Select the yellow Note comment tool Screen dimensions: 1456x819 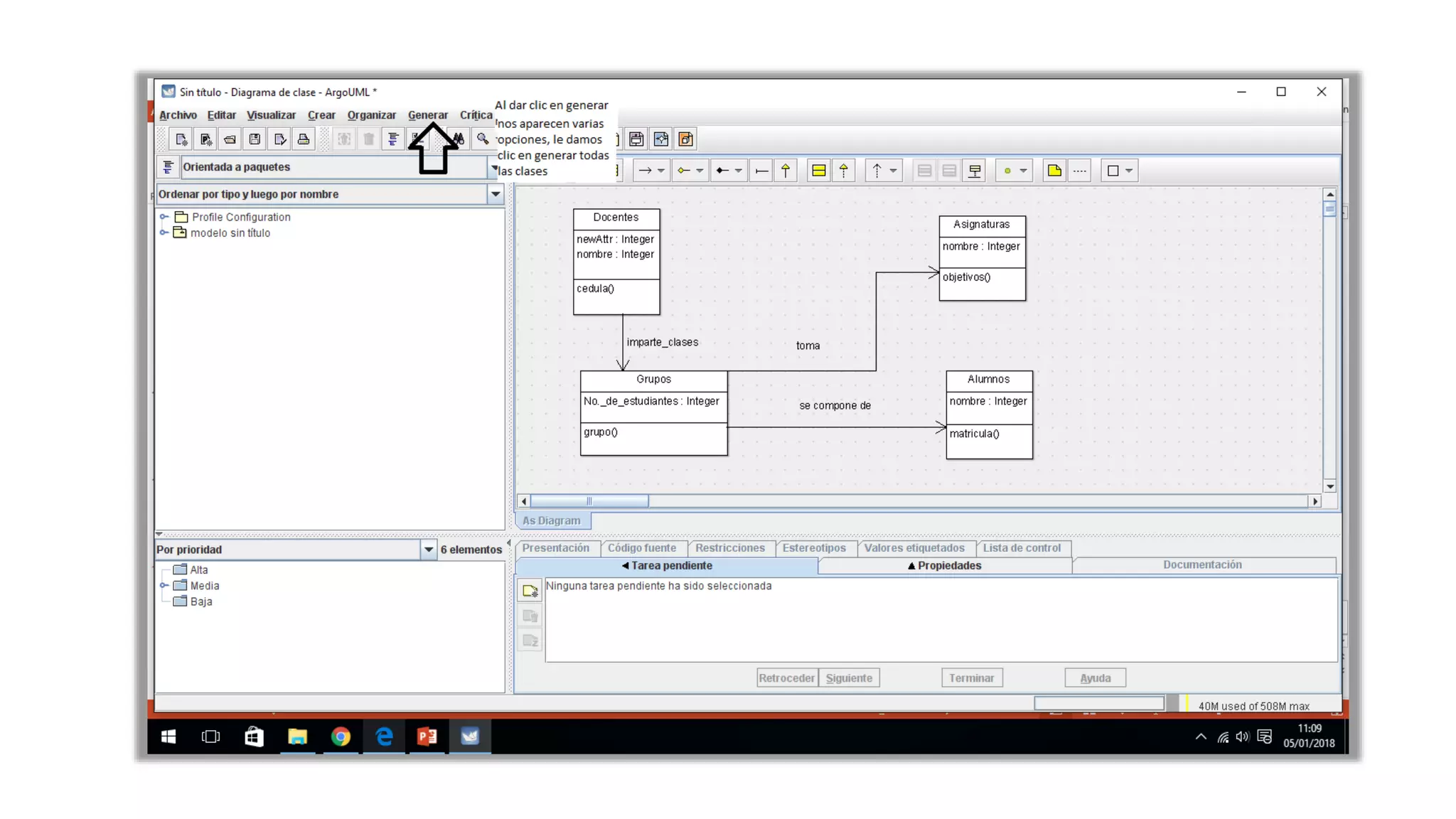pyautogui.click(x=1054, y=171)
